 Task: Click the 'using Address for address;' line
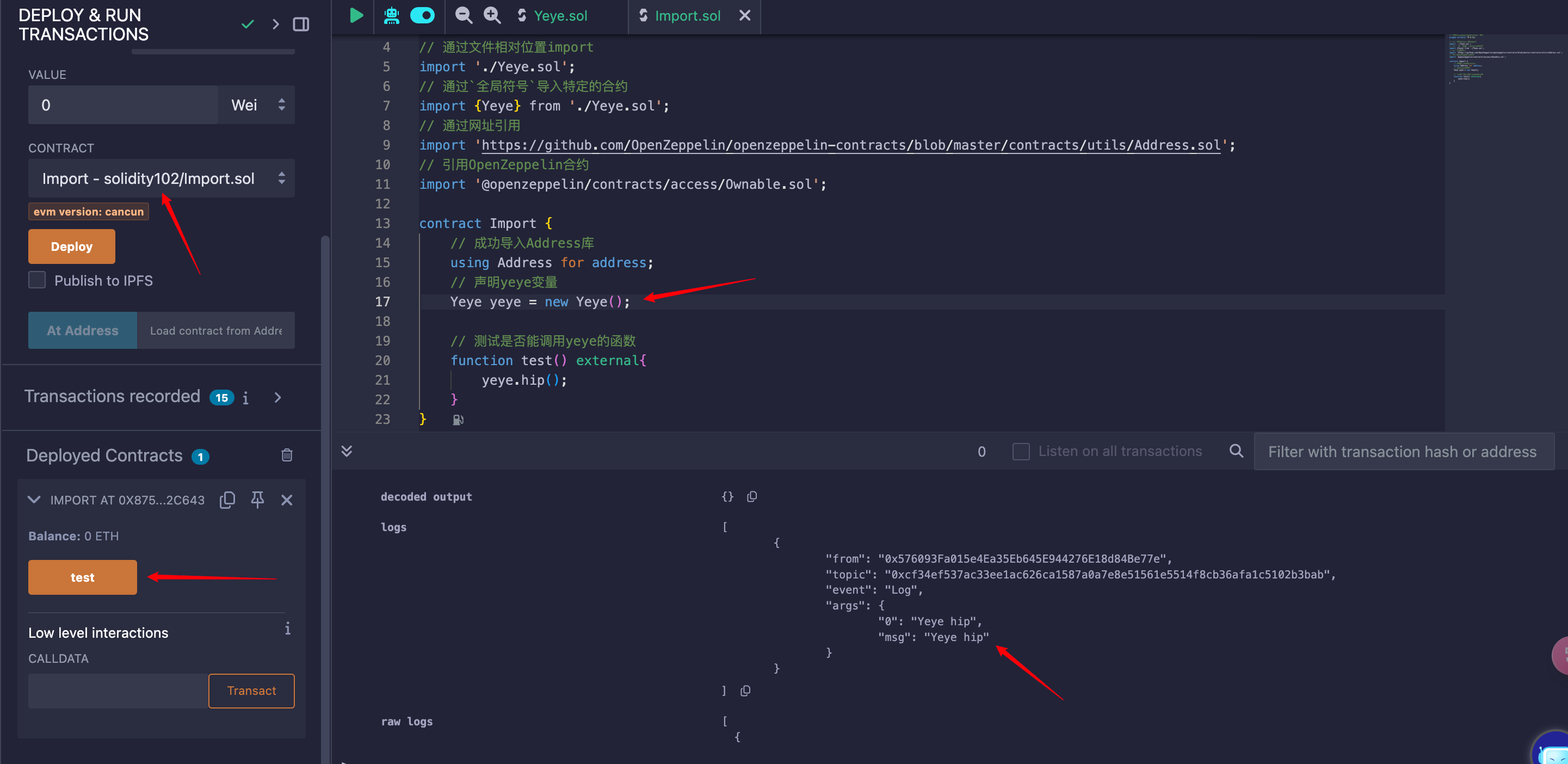552,262
